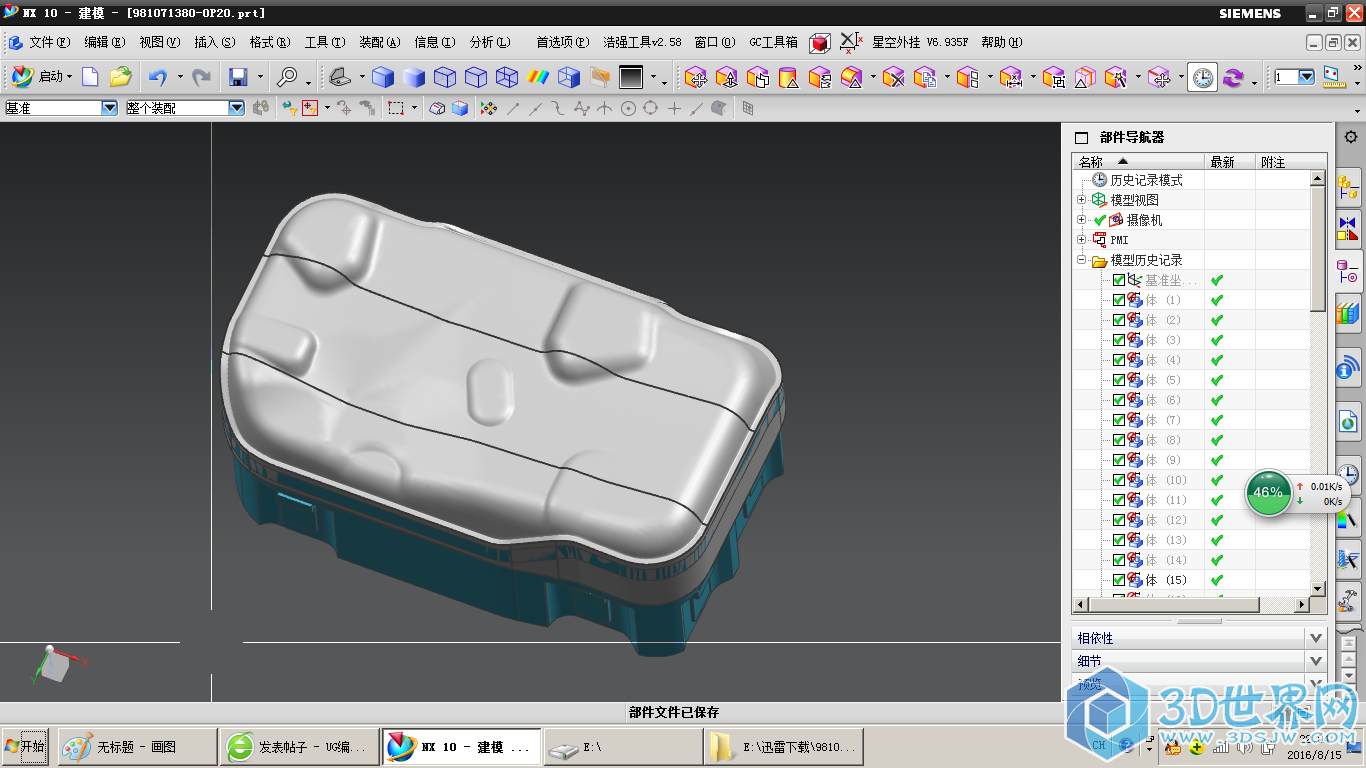The image size is (1366, 768).
Task: Redo with the grey forward arrow
Action: point(201,77)
